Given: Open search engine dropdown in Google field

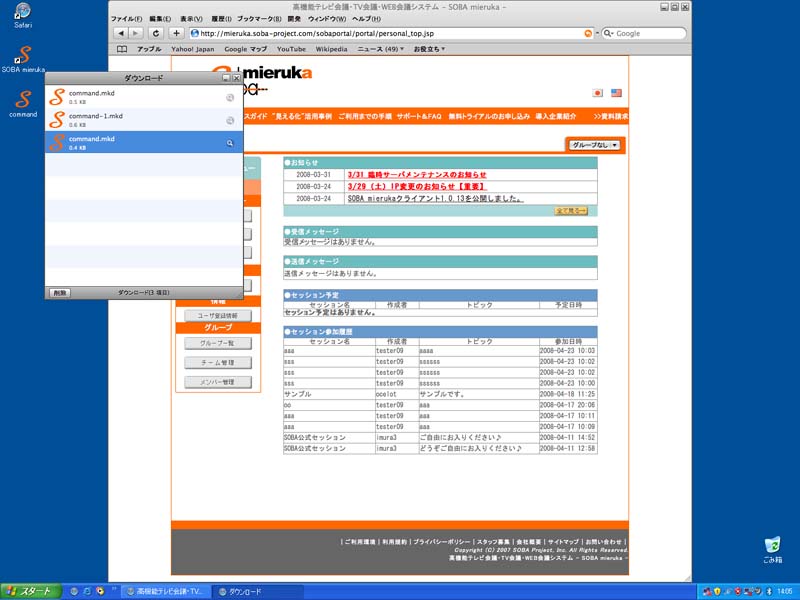Looking at the screenshot, I should point(608,33).
